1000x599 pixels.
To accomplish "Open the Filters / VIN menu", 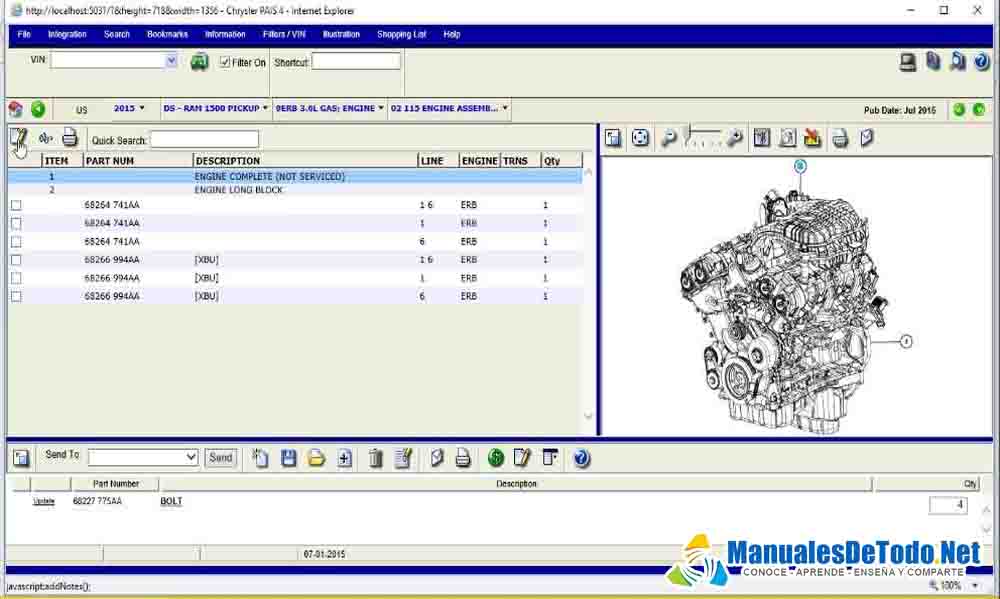I will [284, 34].
